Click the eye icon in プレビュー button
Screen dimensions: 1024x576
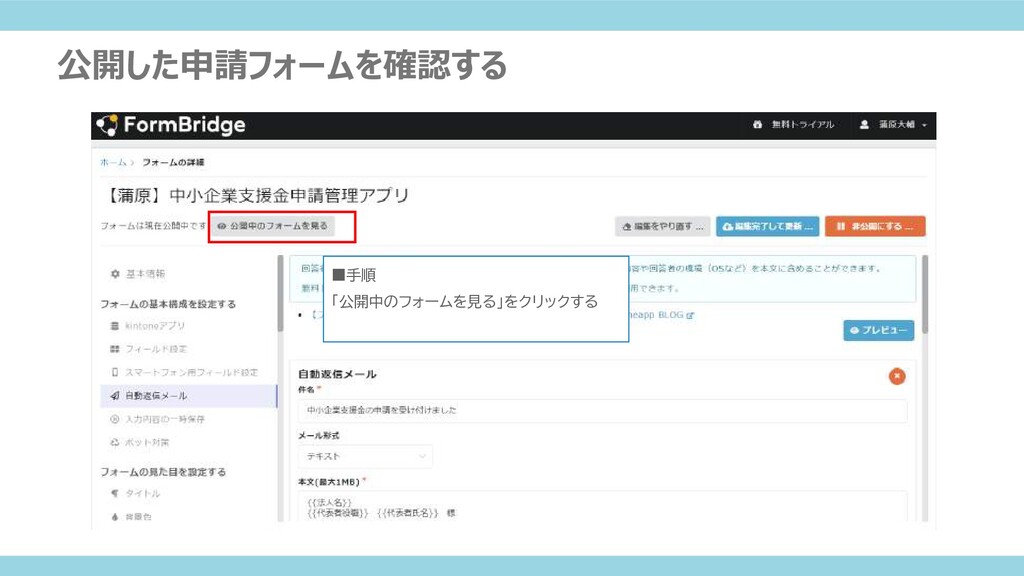click(854, 330)
